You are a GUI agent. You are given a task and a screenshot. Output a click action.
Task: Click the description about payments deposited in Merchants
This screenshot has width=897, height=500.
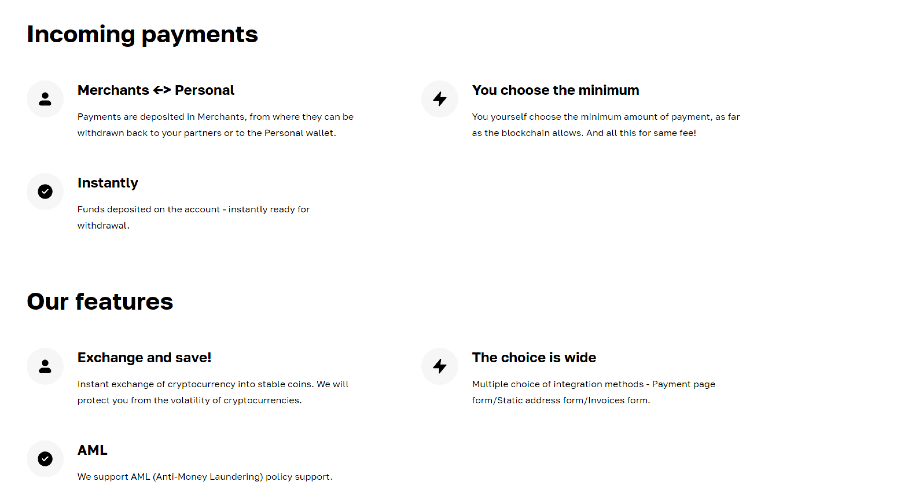[x=215, y=125]
